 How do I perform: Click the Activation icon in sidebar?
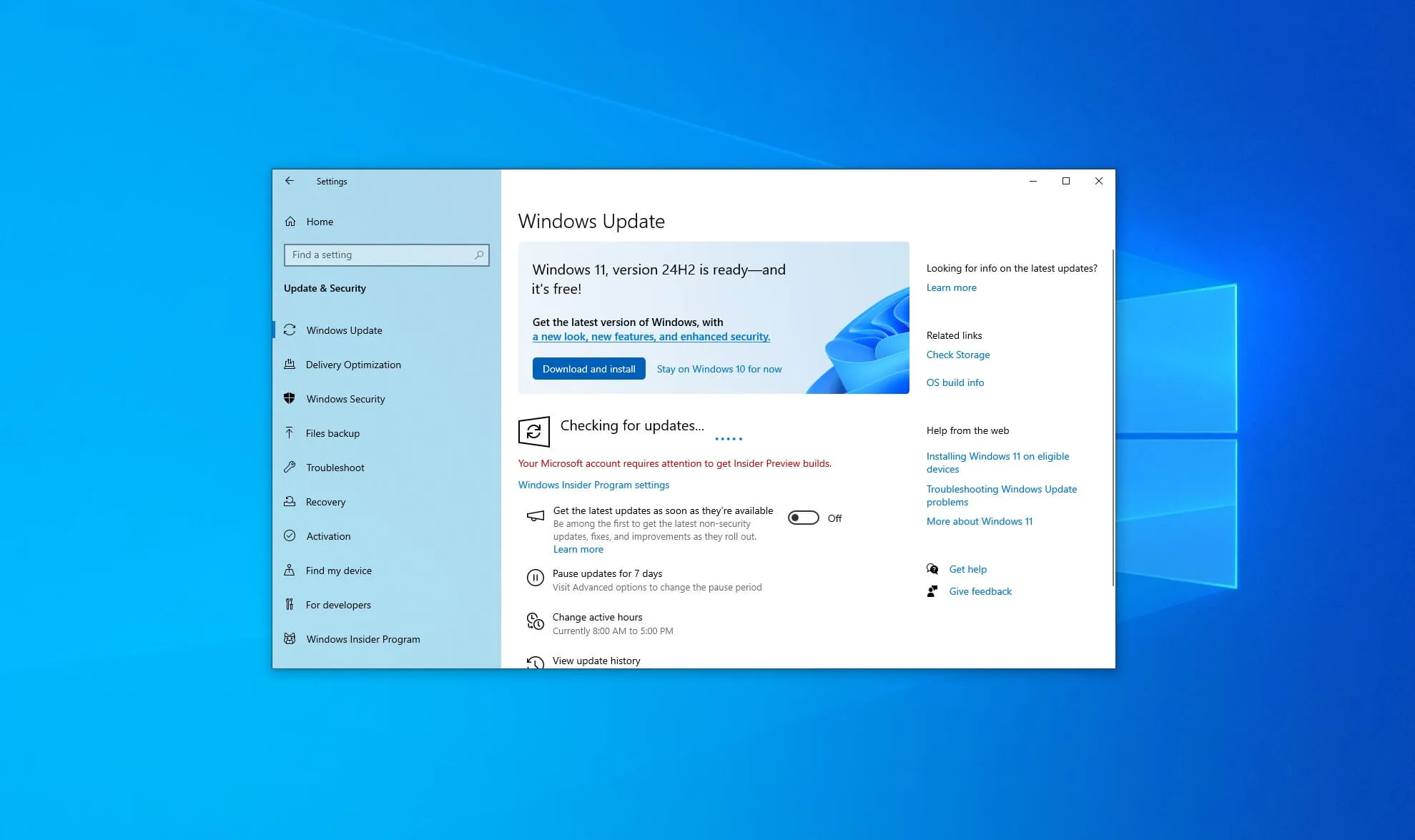pos(291,535)
